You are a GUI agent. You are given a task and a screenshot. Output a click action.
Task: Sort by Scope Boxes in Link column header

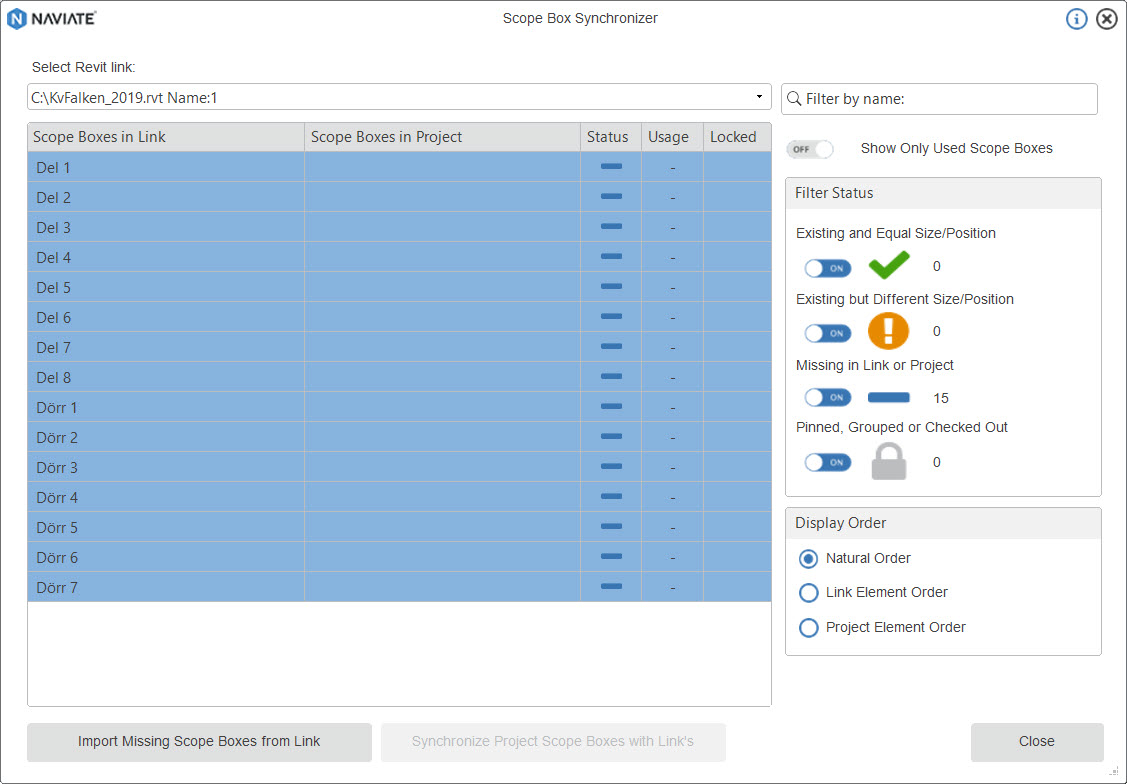(165, 137)
